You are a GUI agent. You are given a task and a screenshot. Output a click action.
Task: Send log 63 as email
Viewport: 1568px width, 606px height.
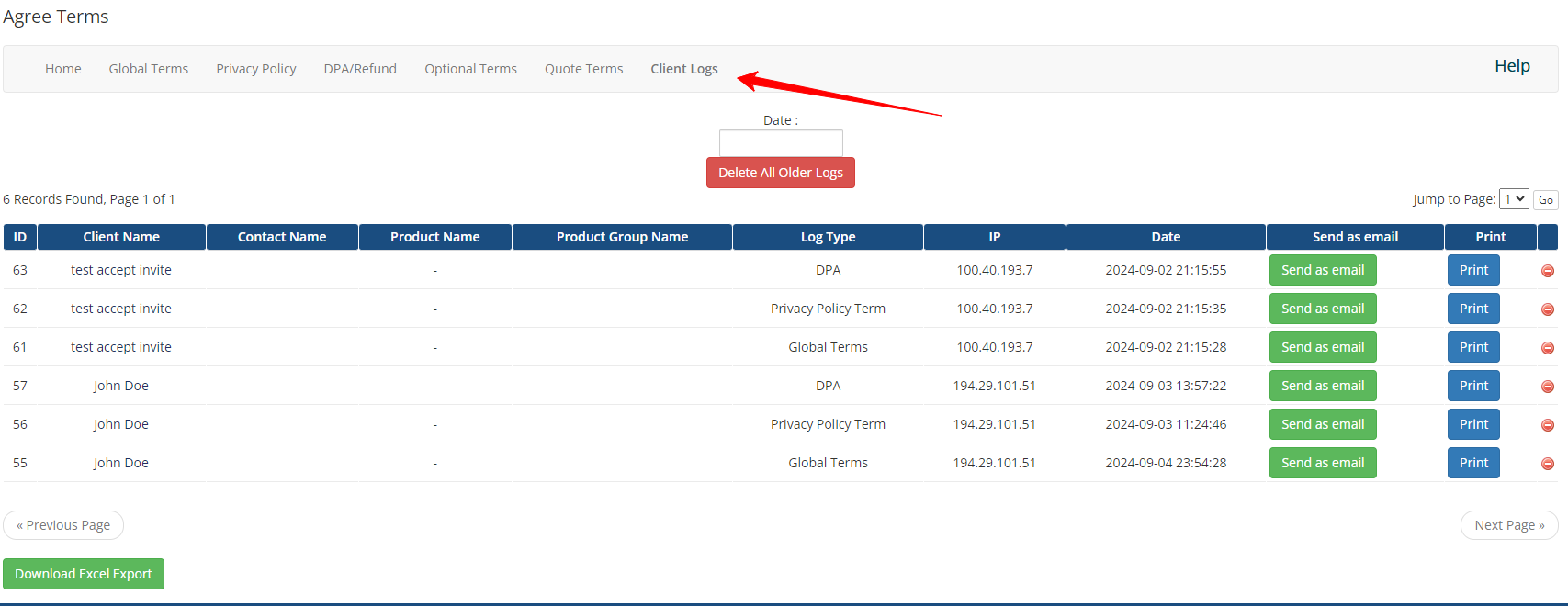[1322, 270]
